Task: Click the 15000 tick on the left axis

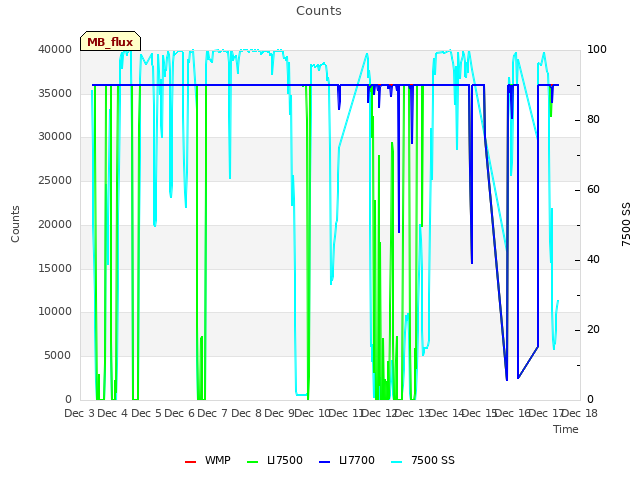Action: (55, 268)
